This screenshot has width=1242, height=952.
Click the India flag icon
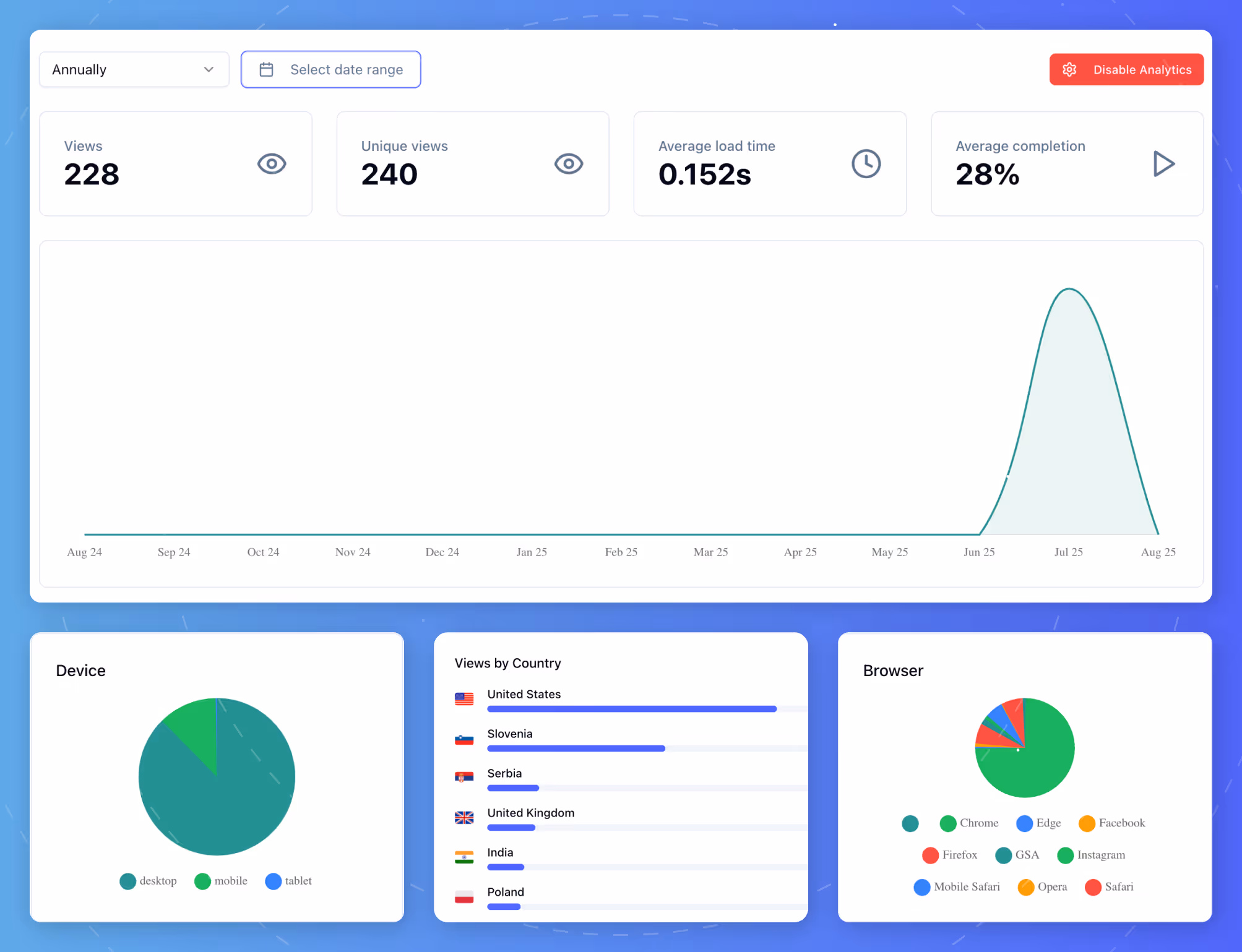point(464,857)
